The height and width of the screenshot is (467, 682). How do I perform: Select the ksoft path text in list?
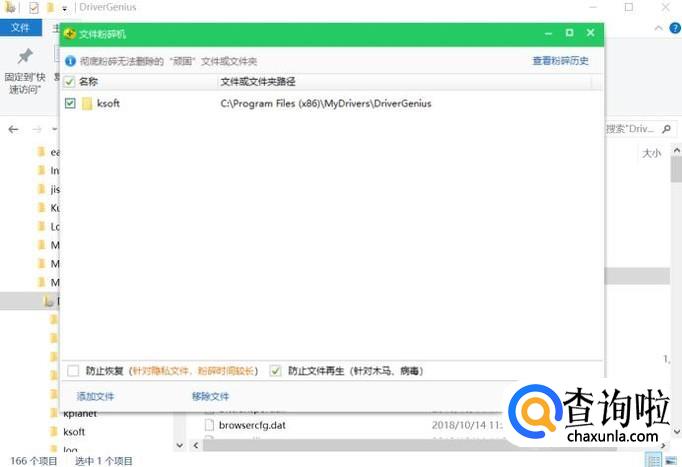point(326,103)
